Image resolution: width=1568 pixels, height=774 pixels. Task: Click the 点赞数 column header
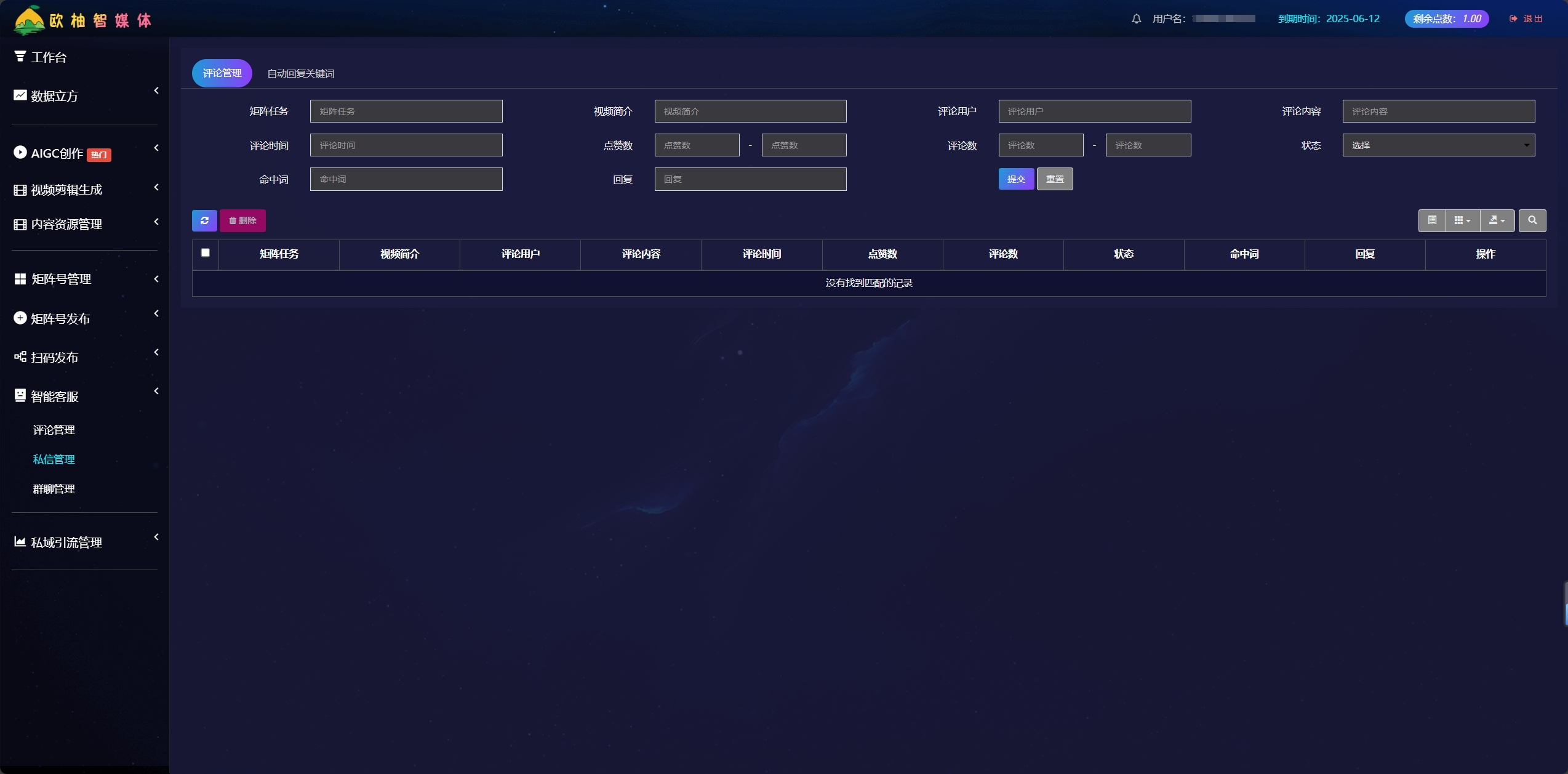tap(882, 254)
